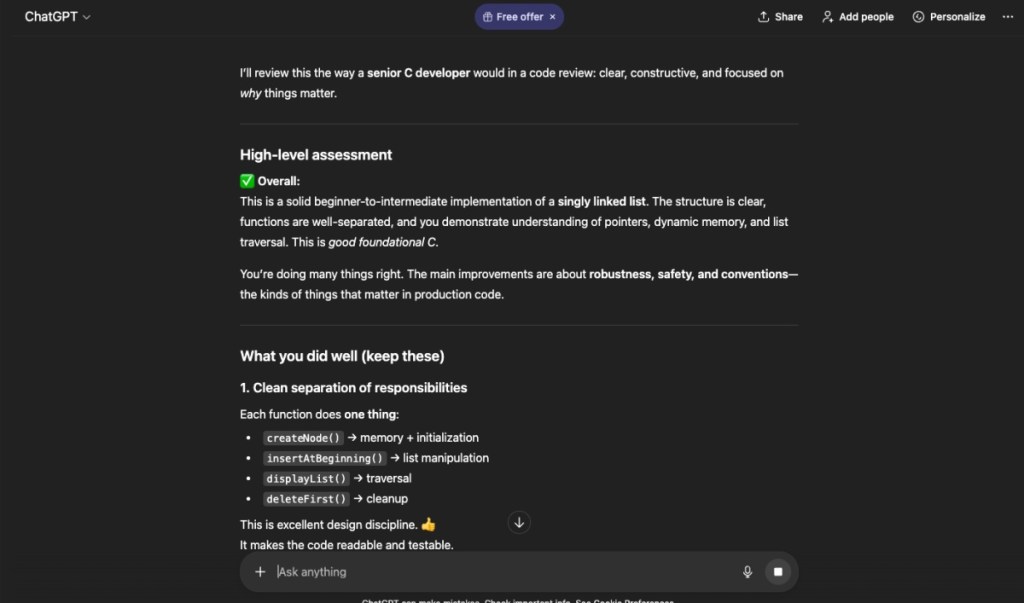Select the Personalize menu item
This screenshot has height=603, width=1024.
(948, 16)
